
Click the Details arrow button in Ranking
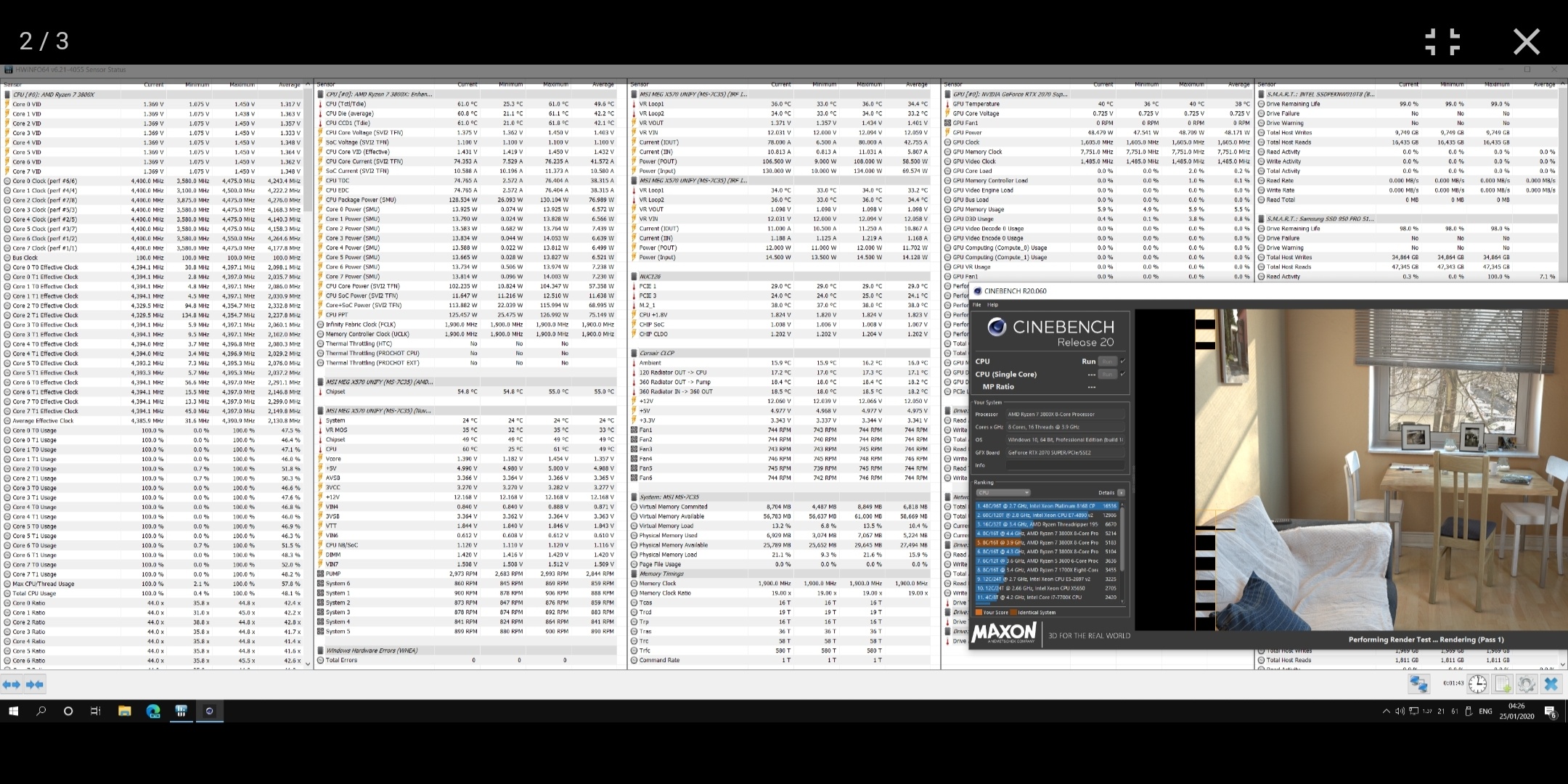1121,493
